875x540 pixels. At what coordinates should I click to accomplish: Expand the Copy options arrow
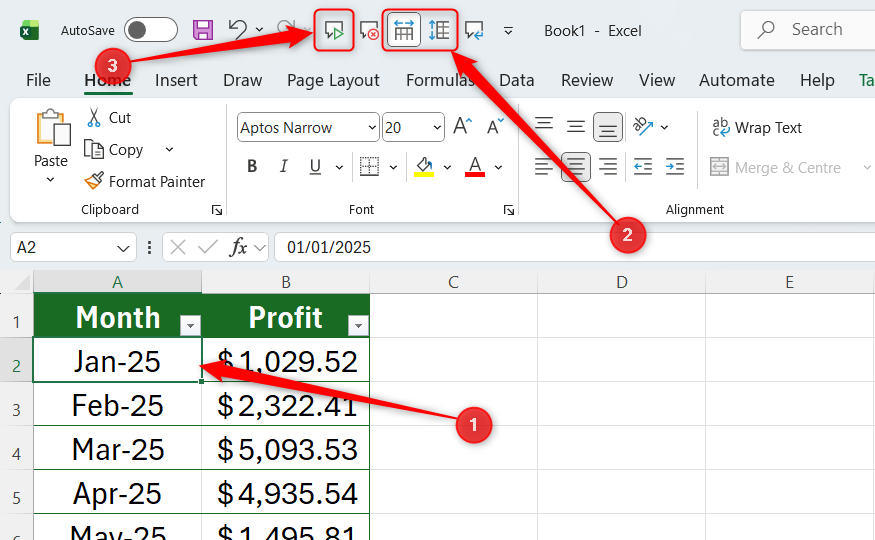coord(169,150)
